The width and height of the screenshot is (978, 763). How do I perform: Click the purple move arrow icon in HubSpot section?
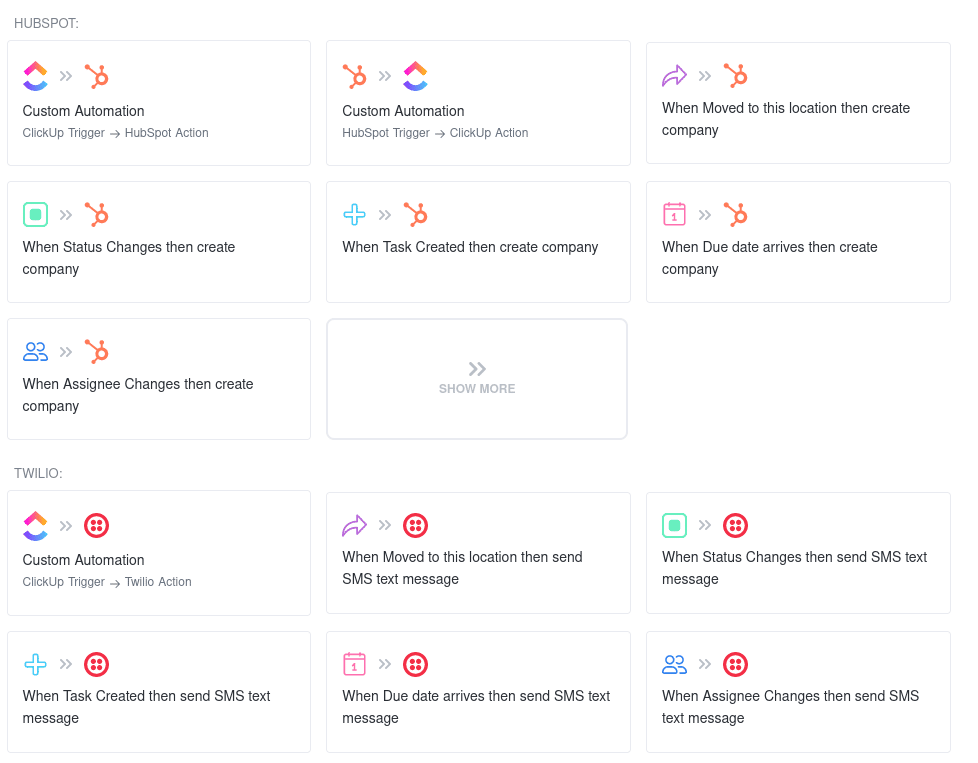(x=674, y=75)
